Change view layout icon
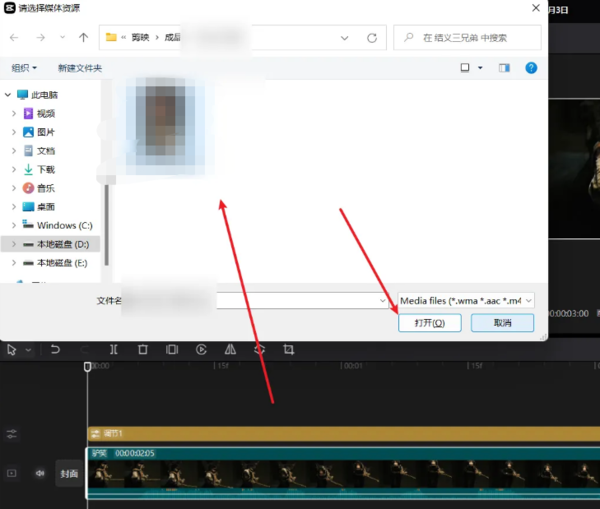 pyautogui.click(x=465, y=68)
